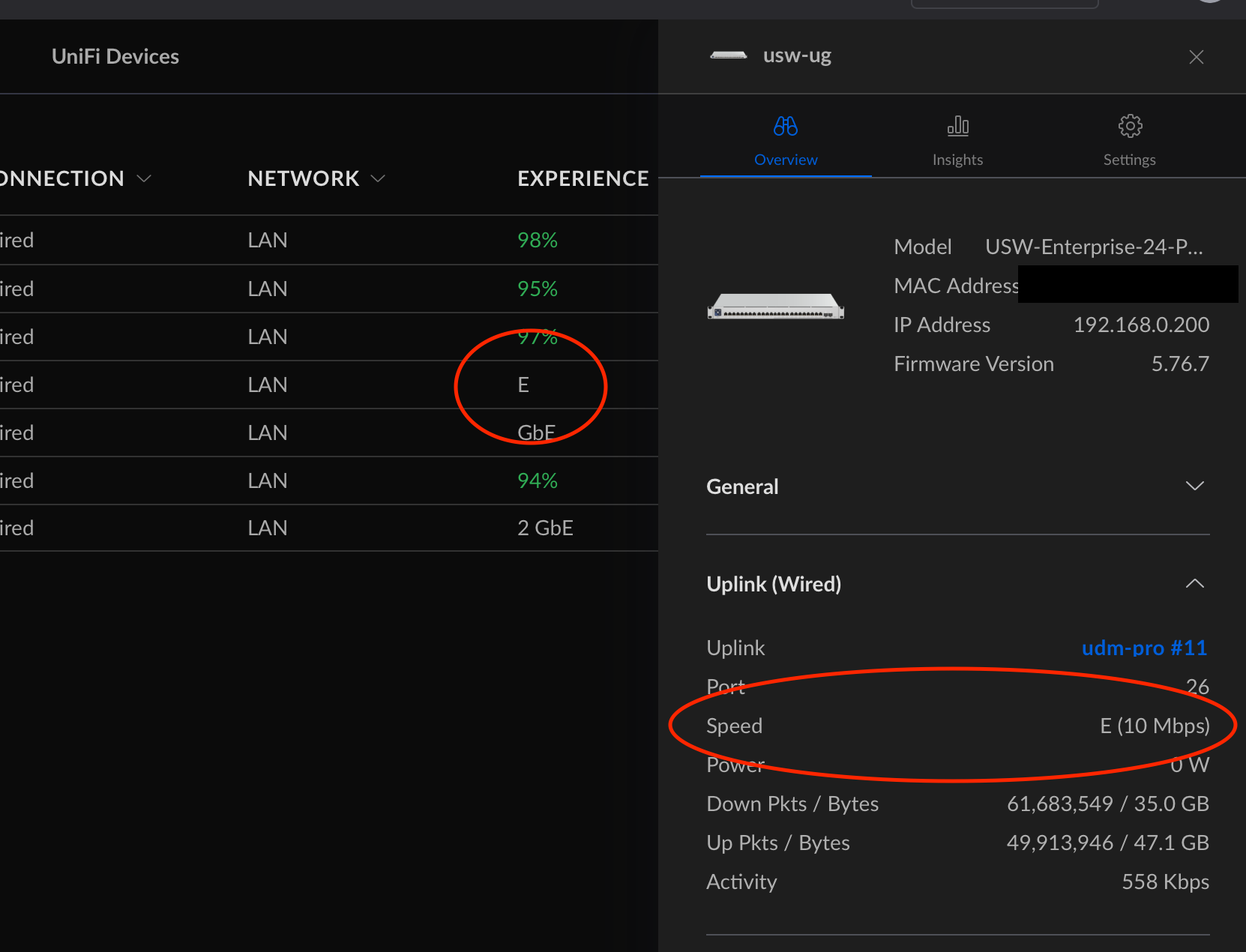Screen dimensions: 1246x952
Task: Click the Settings gear icon
Action: point(1130,126)
